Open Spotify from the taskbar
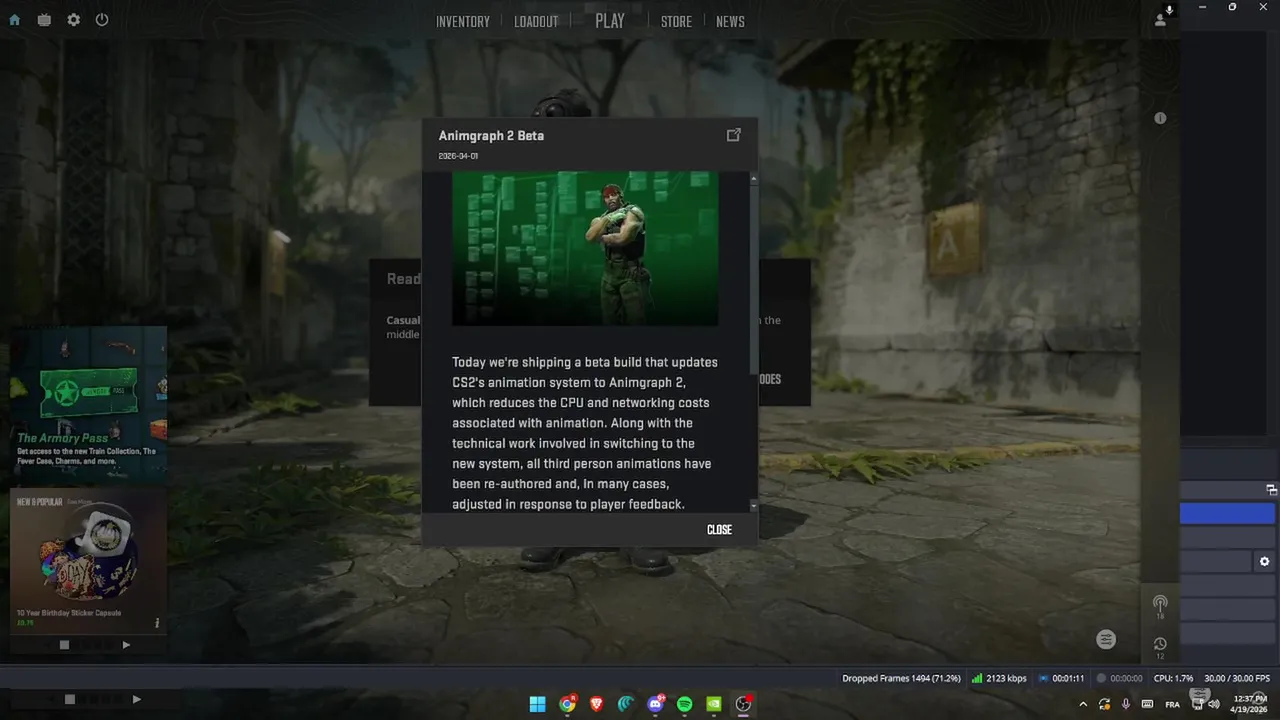Image resolution: width=1280 pixels, height=720 pixels. click(x=685, y=704)
